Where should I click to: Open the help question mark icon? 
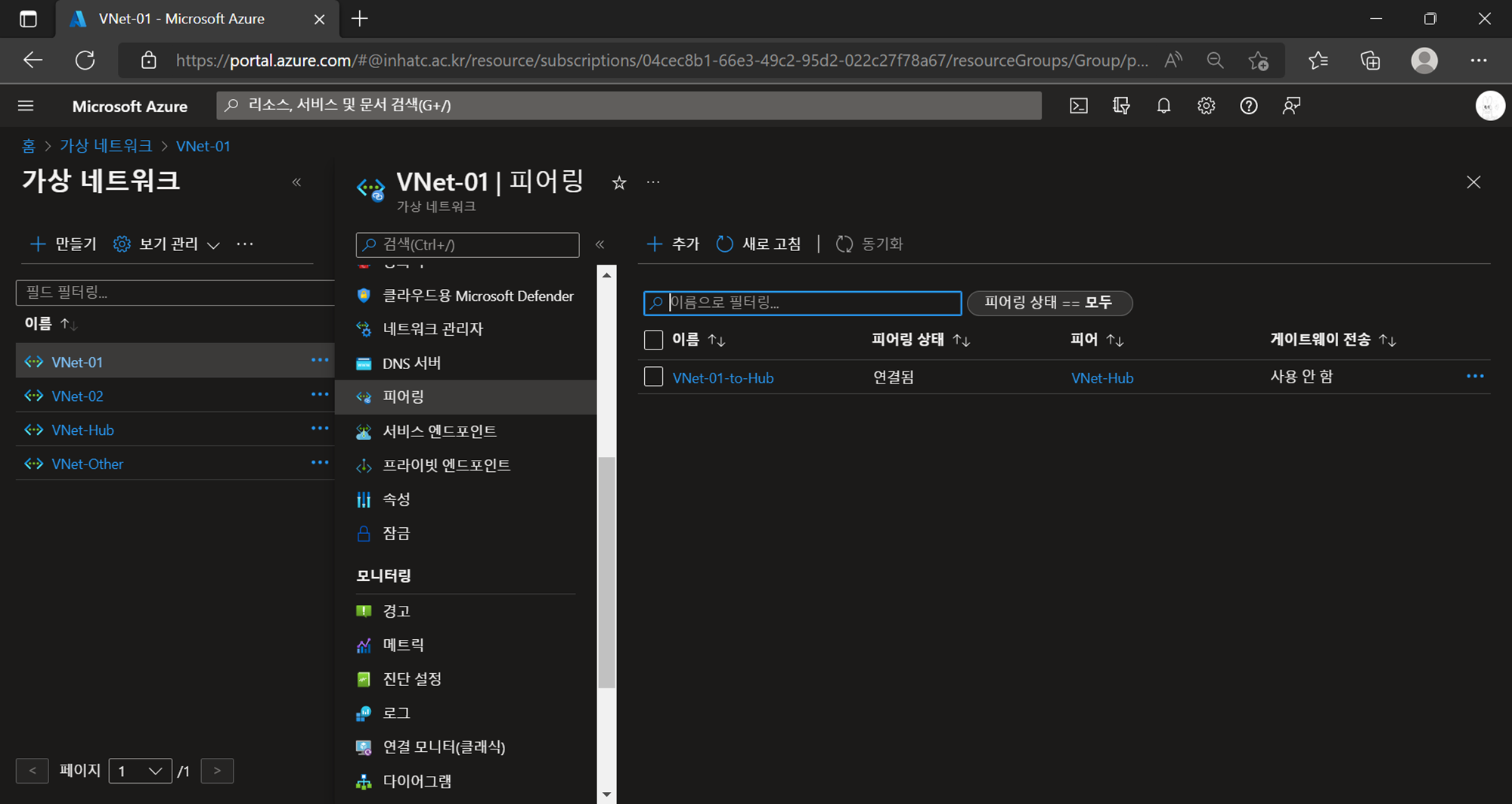click(x=1249, y=106)
